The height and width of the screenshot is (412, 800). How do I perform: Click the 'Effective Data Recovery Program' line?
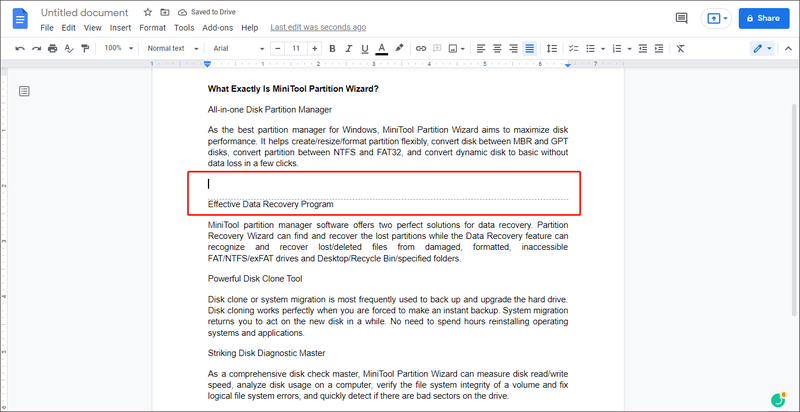[x=270, y=204]
